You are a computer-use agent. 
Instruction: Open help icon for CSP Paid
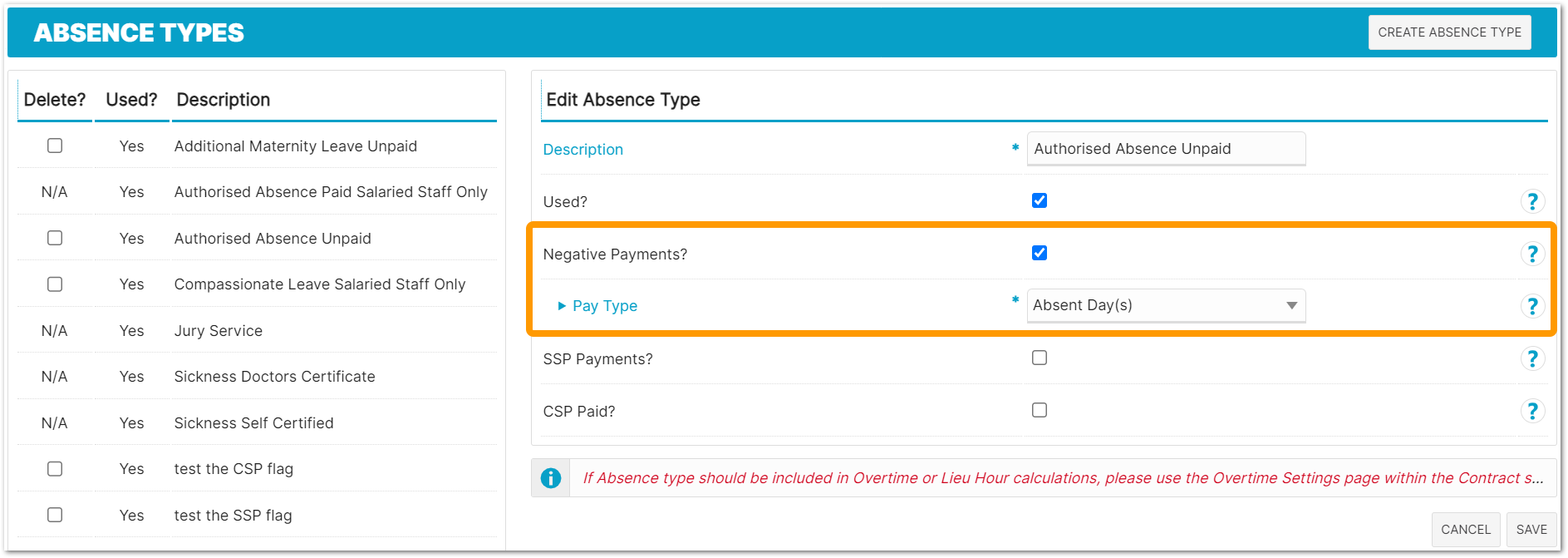click(1532, 411)
